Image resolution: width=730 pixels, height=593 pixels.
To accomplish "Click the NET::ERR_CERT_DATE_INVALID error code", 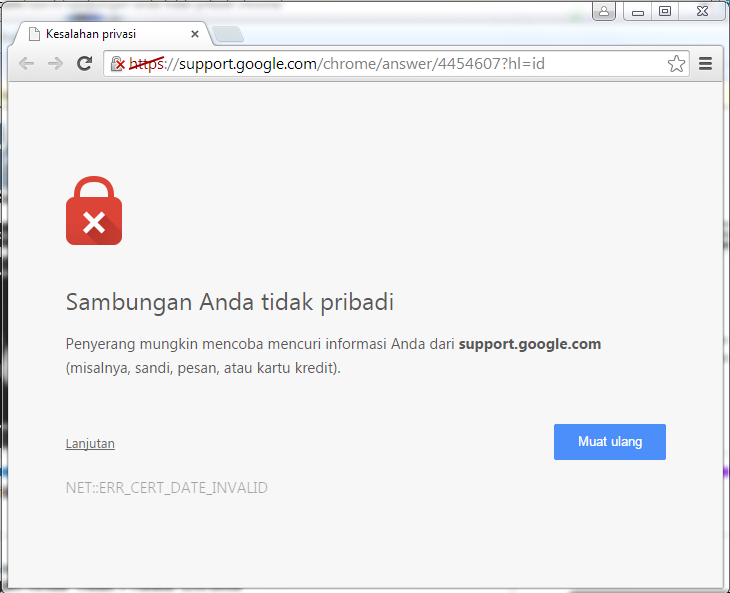I will pos(167,488).
